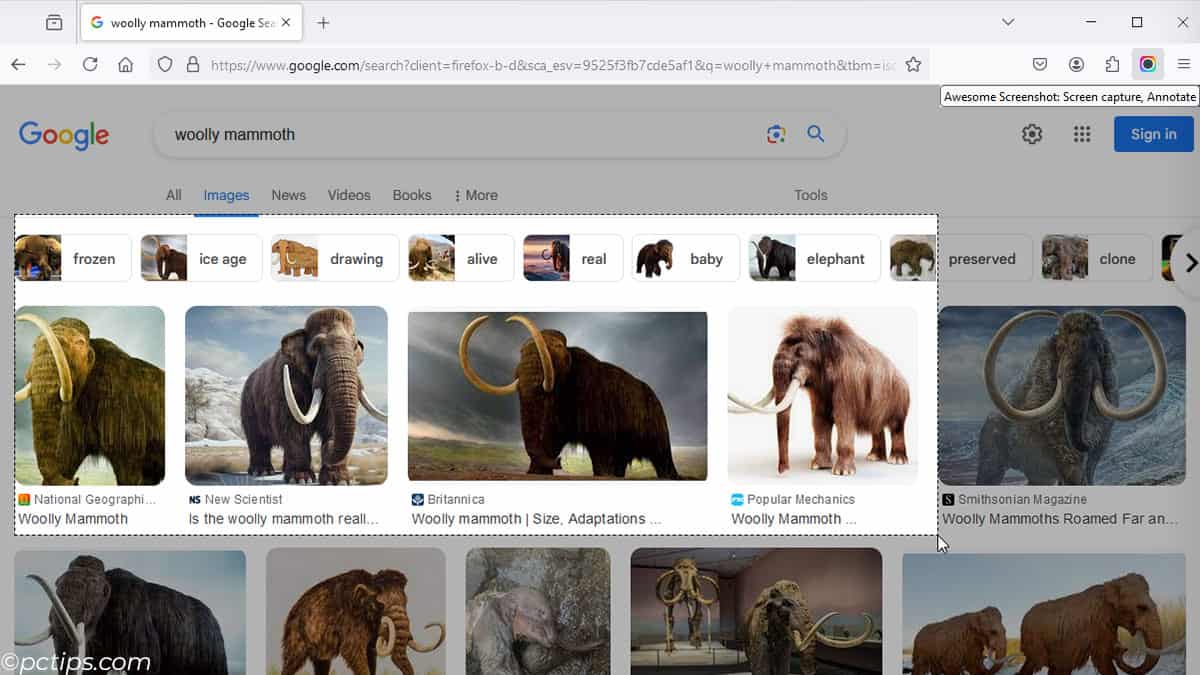The height and width of the screenshot is (675, 1200).
Task: Click the Sign in button
Action: pyautogui.click(x=1153, y=133)
